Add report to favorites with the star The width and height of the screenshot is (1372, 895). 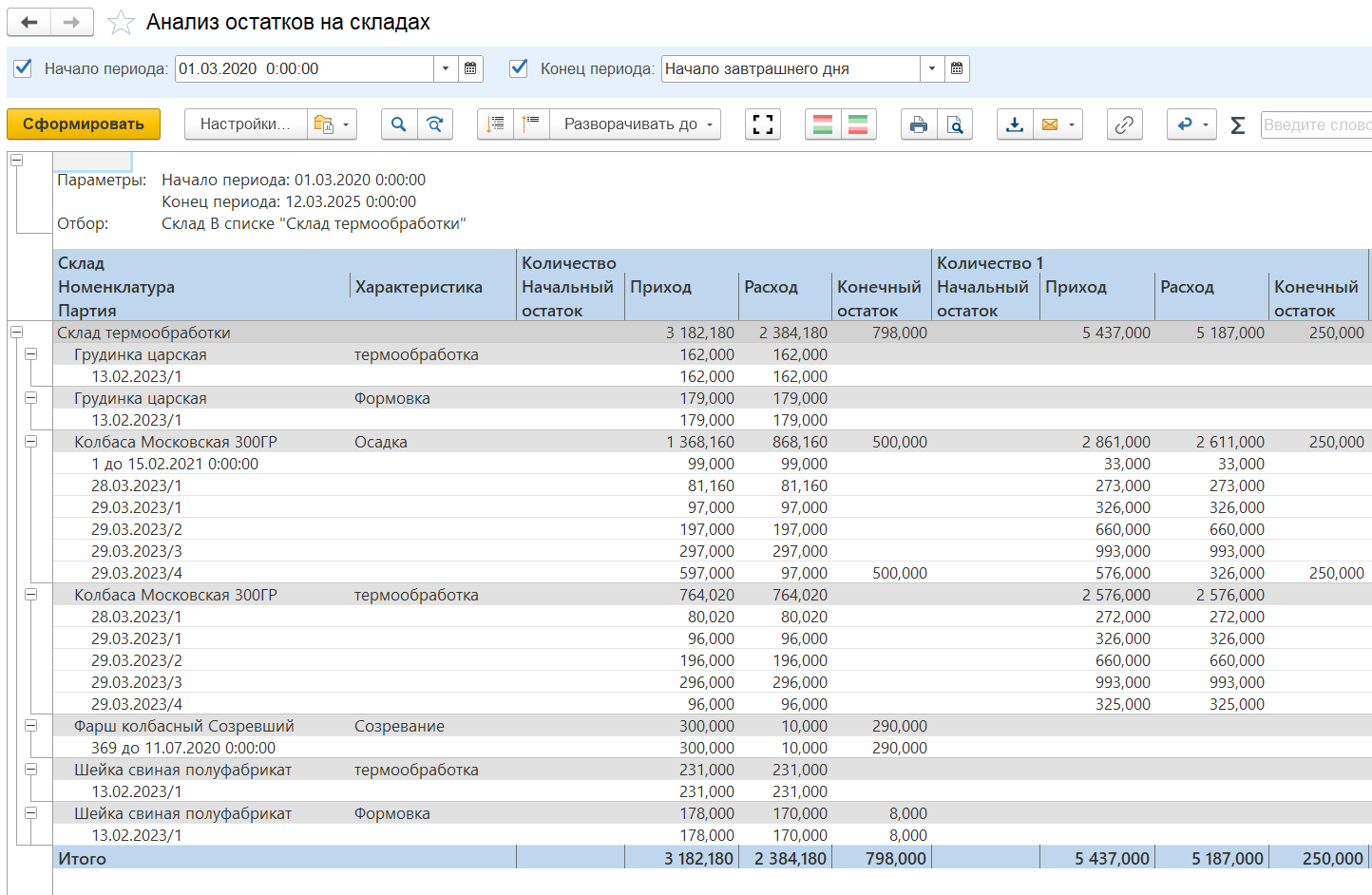121,23
